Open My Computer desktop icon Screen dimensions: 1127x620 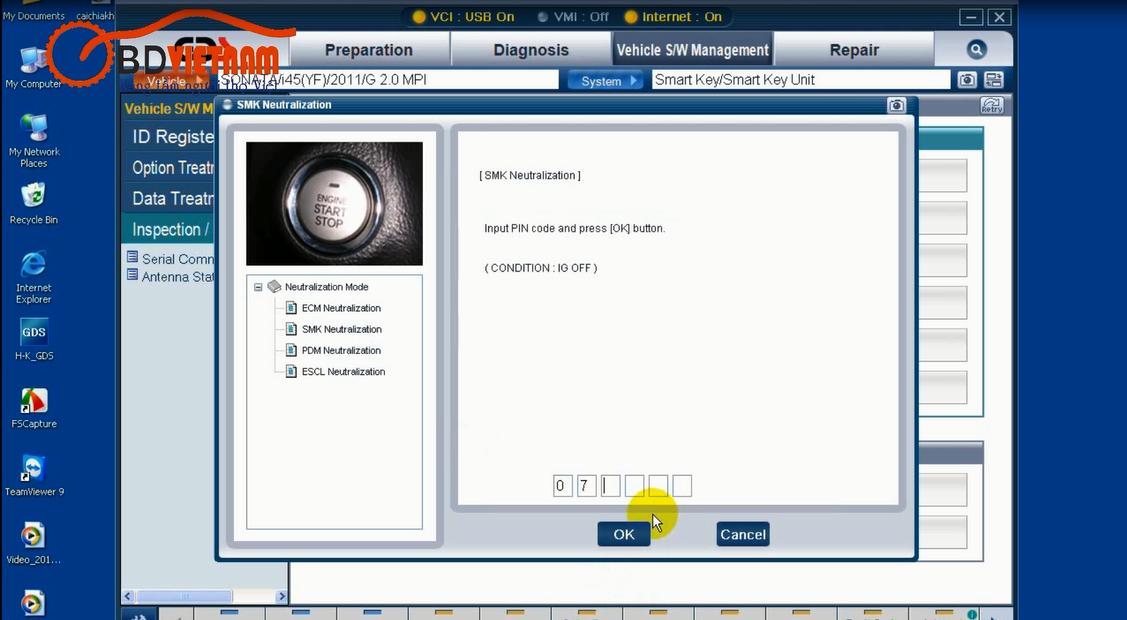[33, 67]
